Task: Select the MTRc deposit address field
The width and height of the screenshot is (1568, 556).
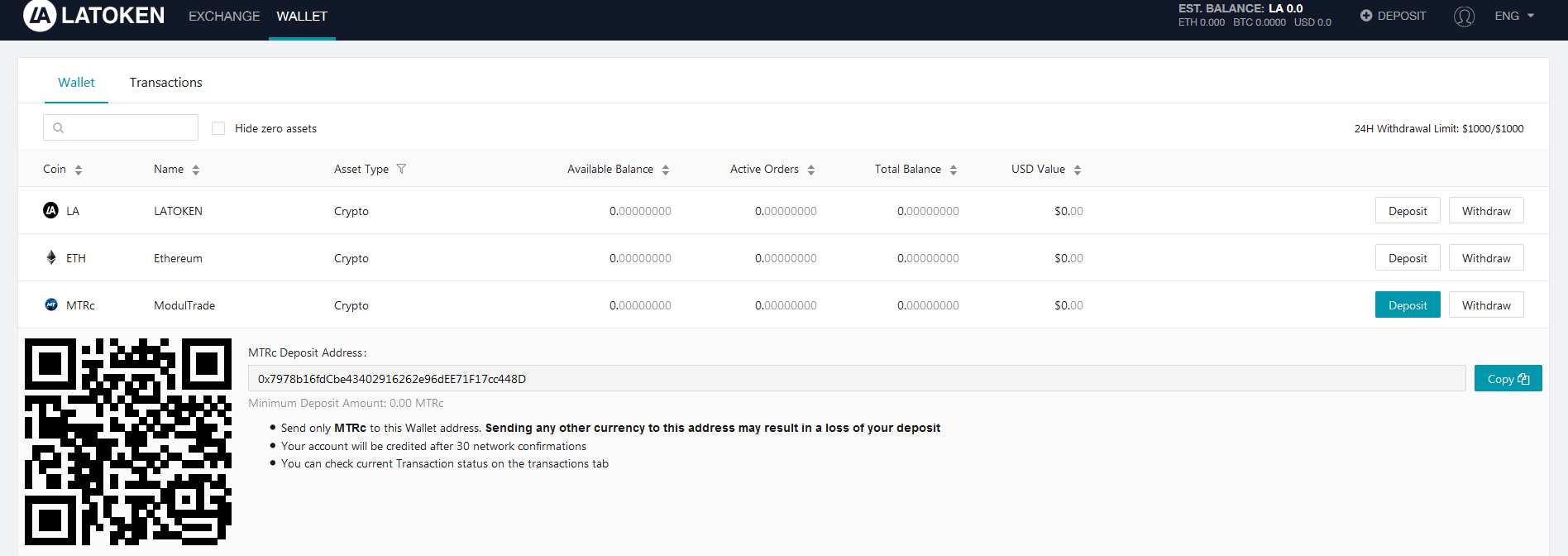Action: 857,378
